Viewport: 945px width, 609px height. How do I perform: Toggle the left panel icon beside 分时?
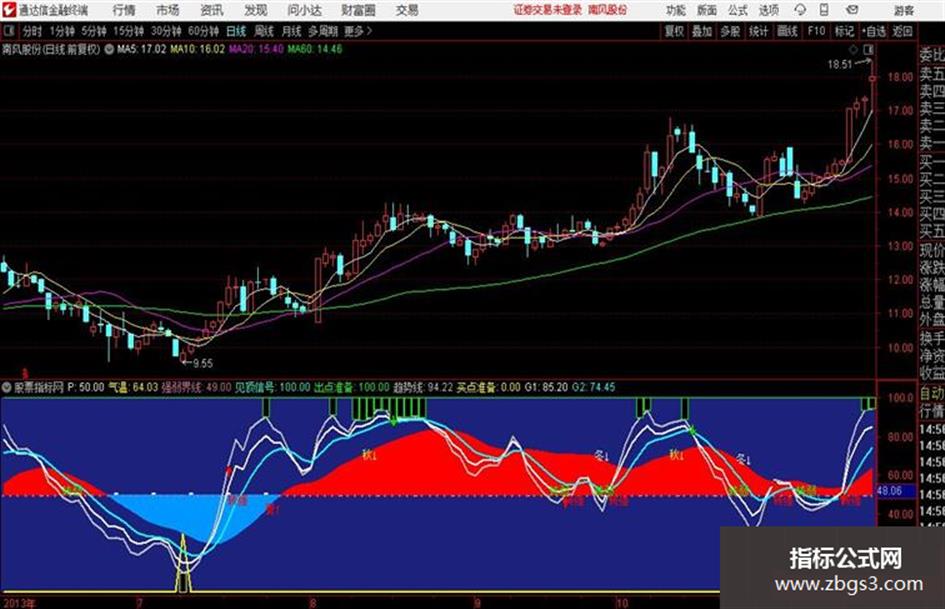tap(9, 31)
